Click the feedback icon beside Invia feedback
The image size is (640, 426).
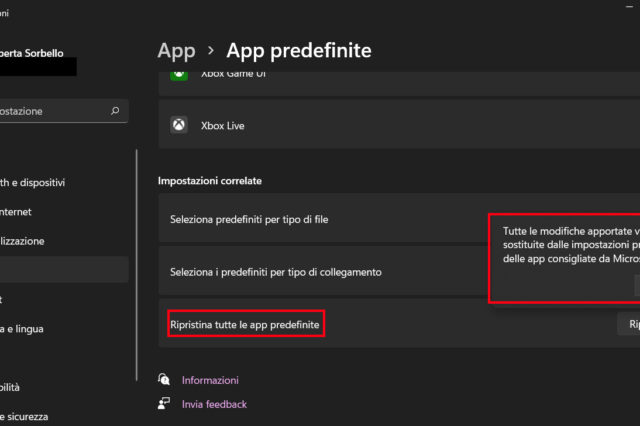point(164,404)
